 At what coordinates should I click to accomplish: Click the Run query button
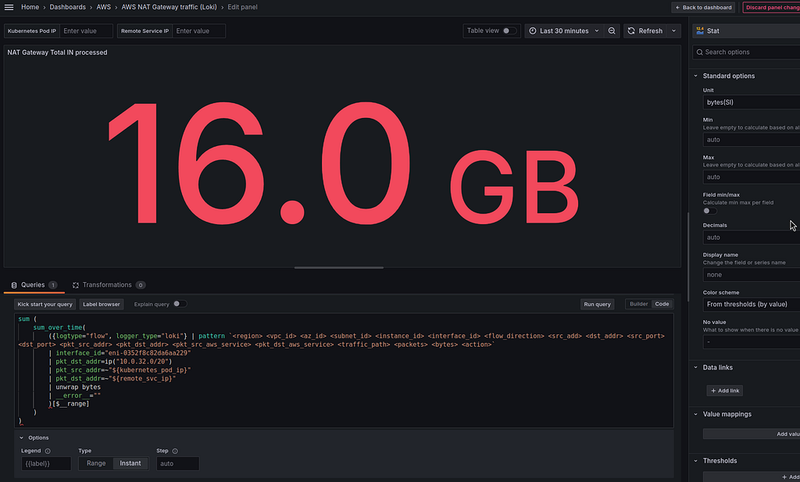point(597,304)
